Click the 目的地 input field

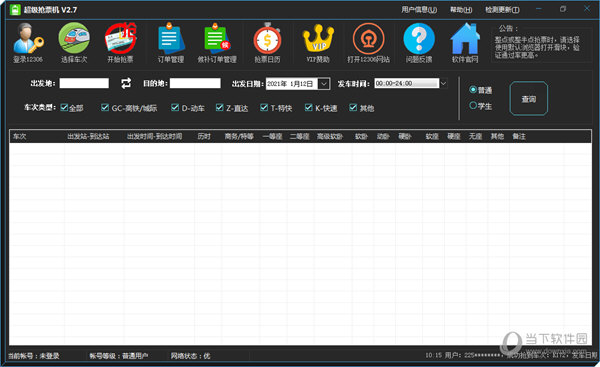click(195, 83)
